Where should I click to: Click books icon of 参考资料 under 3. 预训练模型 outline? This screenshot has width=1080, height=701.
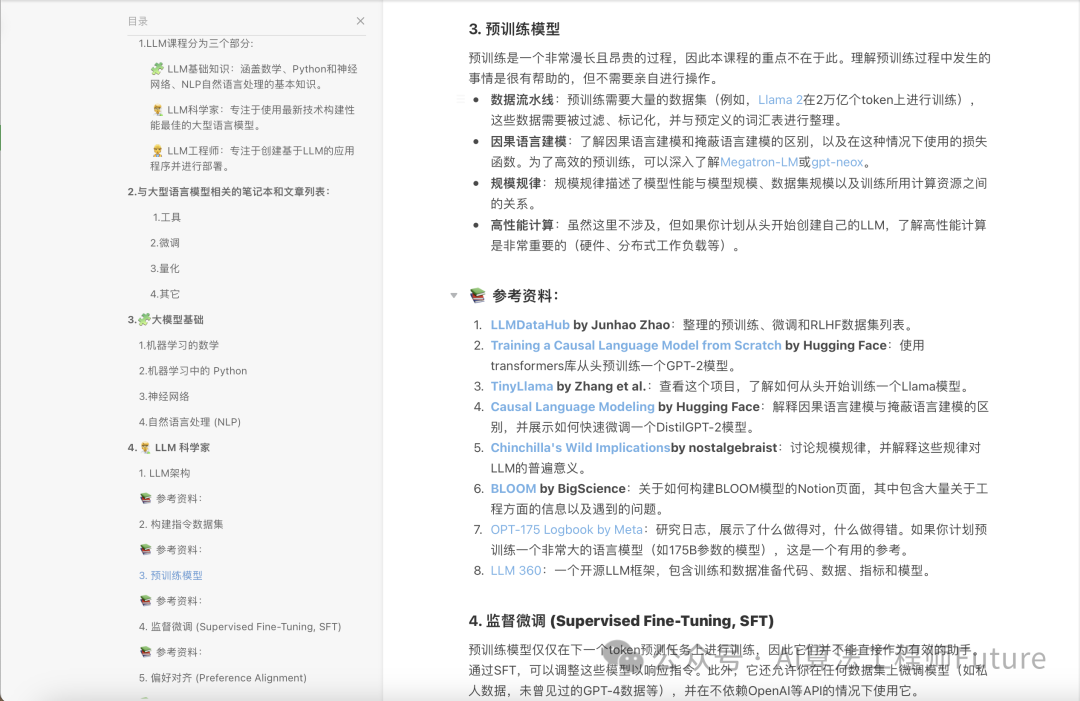pos(145,600)
